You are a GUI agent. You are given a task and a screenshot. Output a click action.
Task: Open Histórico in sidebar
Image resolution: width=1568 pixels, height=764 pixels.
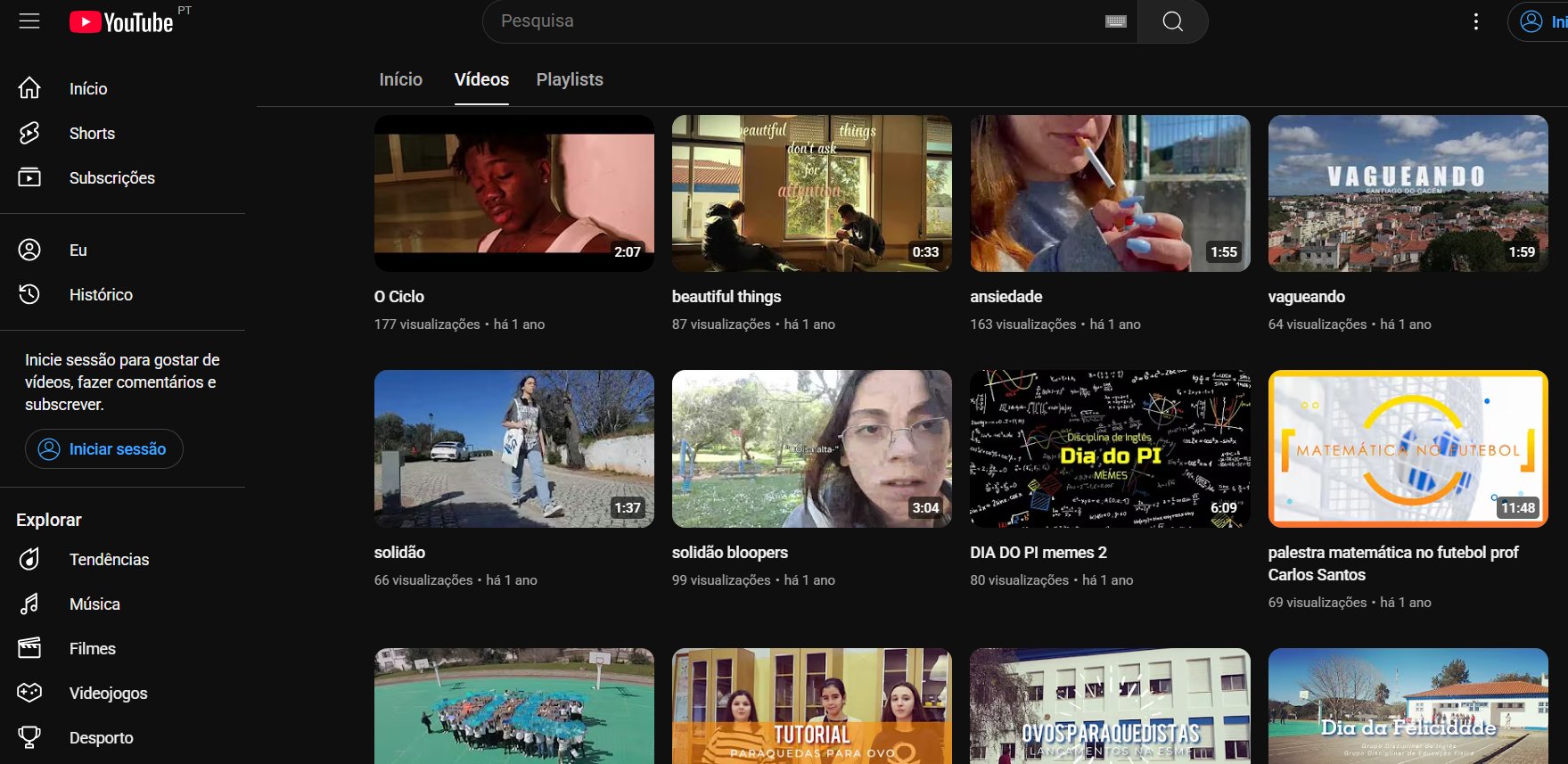point(101,295)
